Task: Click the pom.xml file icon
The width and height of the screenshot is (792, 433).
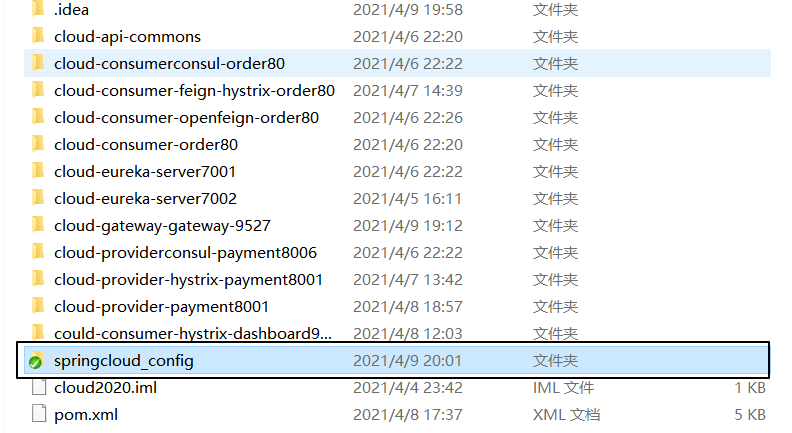Action: coord(39,414)
